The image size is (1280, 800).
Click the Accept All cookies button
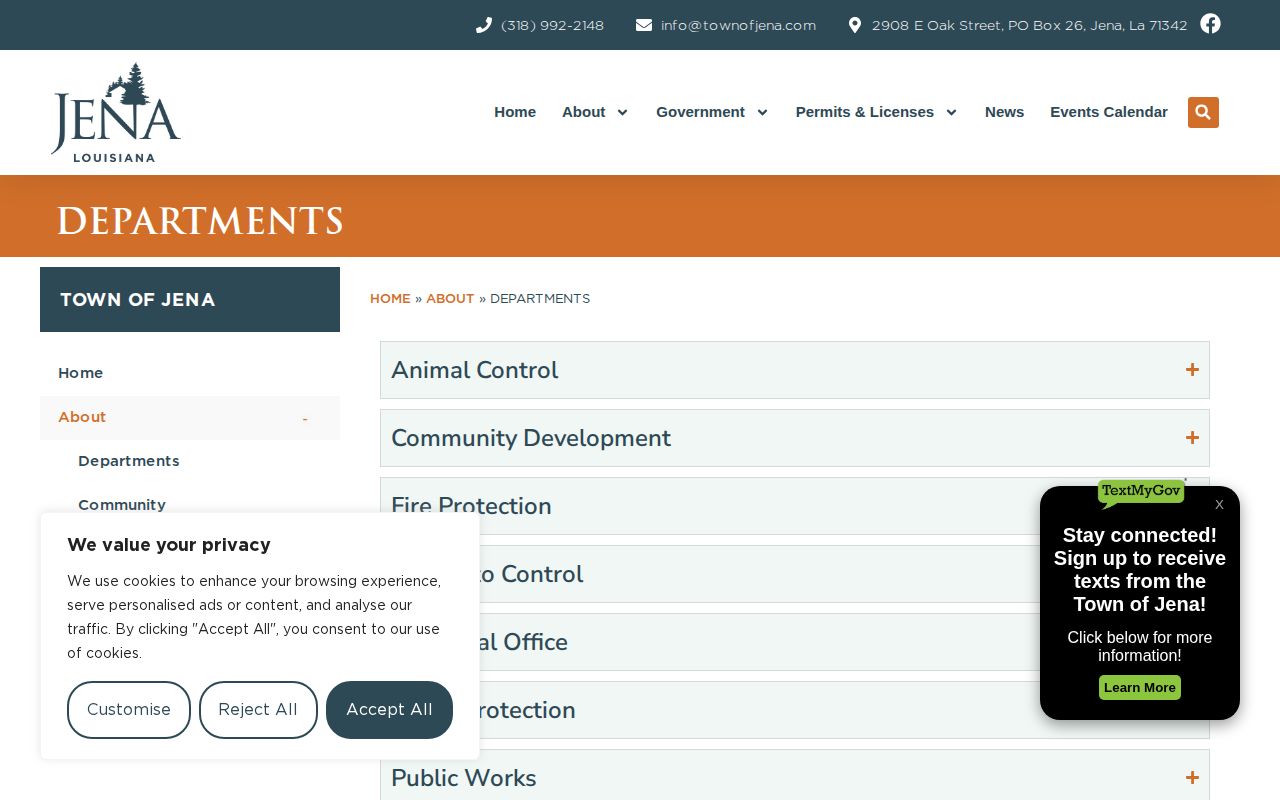click(389, 710)
